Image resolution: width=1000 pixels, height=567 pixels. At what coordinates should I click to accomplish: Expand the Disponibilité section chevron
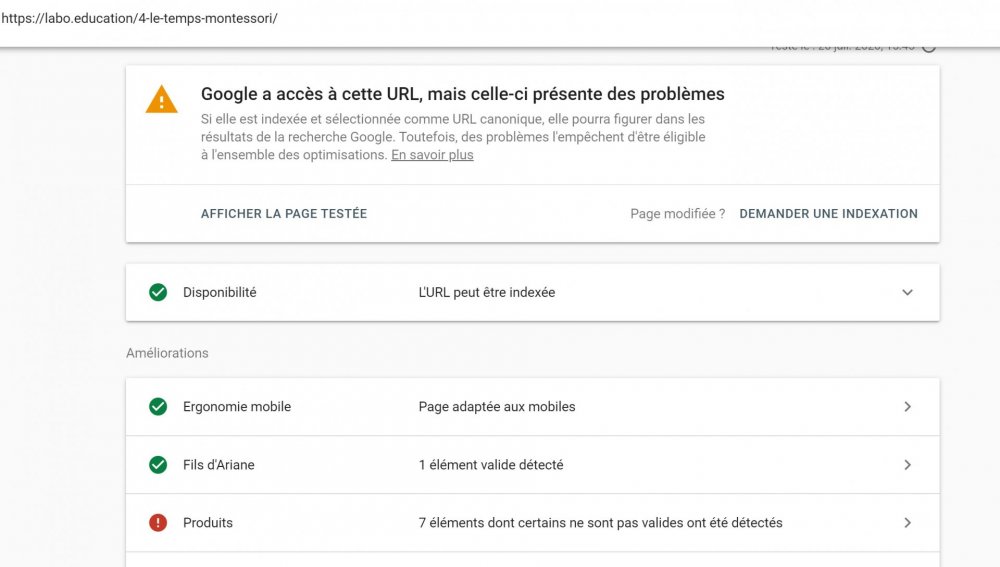click(x=907, y=293)
